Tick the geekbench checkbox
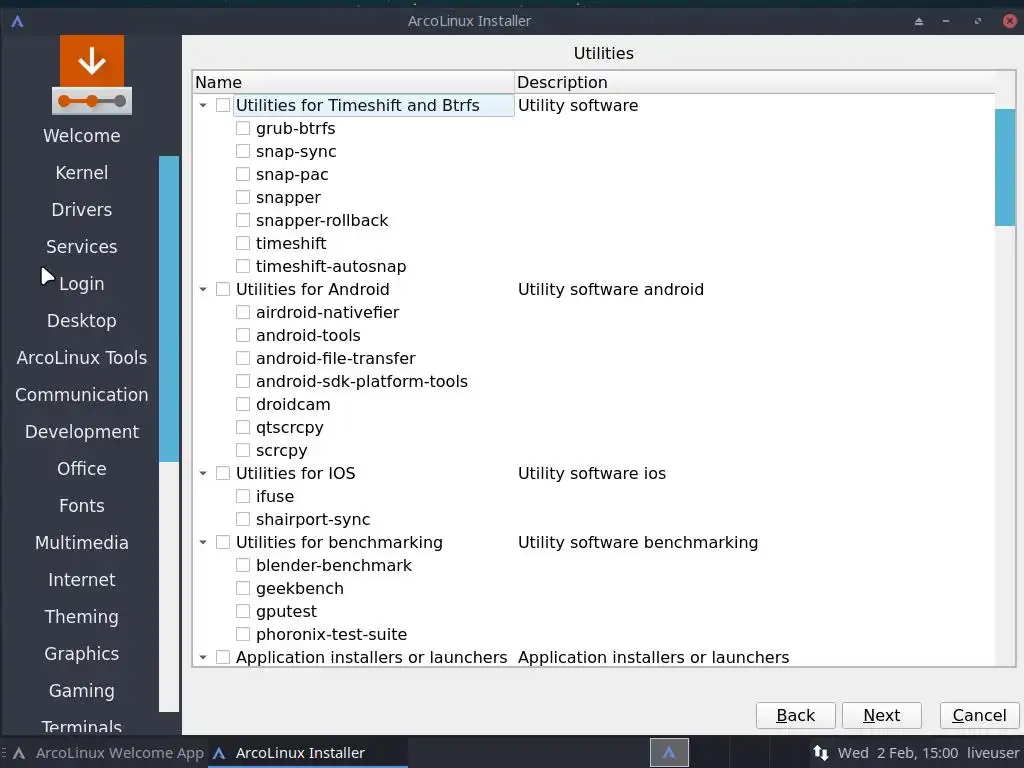This screenshot has height=768, width=1024. click(243, 588)
